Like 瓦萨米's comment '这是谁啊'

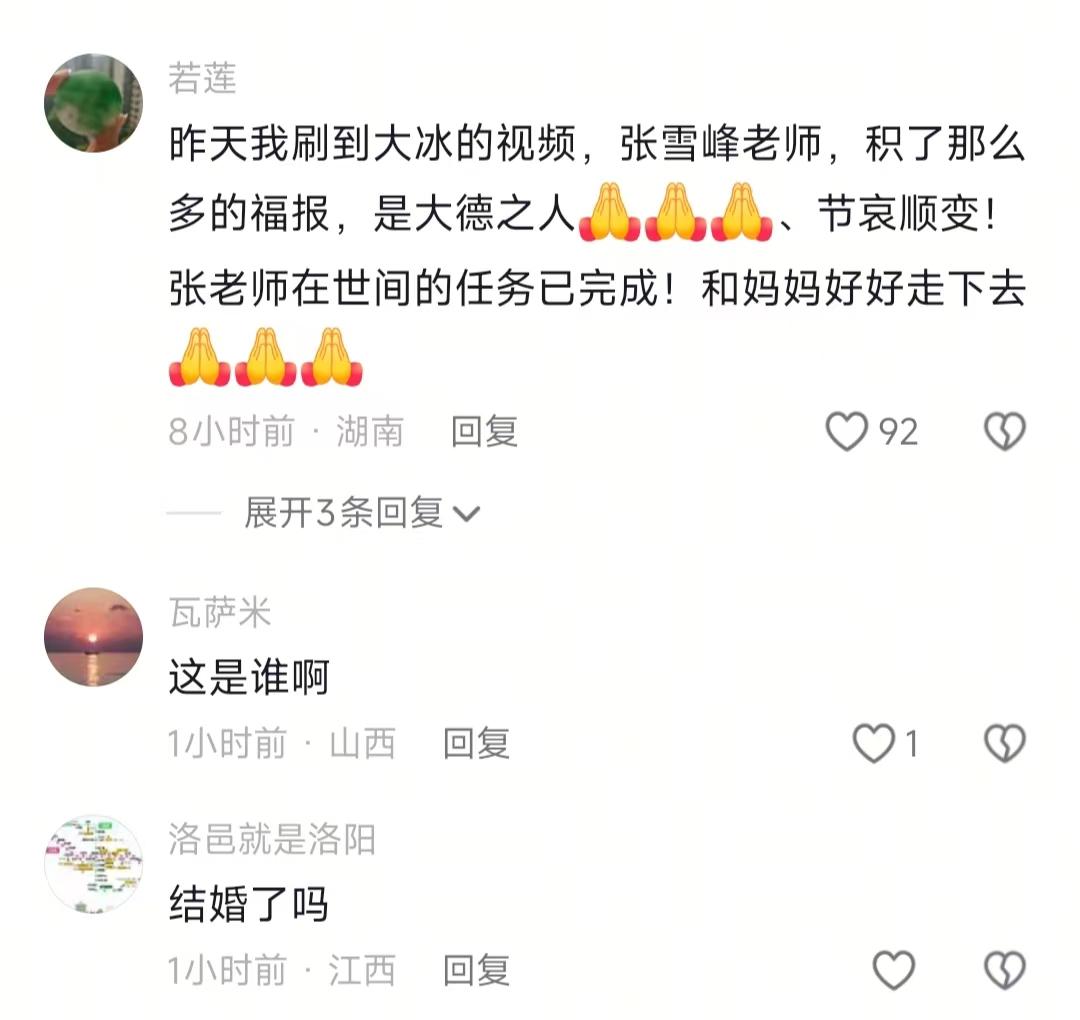(873, 743)
